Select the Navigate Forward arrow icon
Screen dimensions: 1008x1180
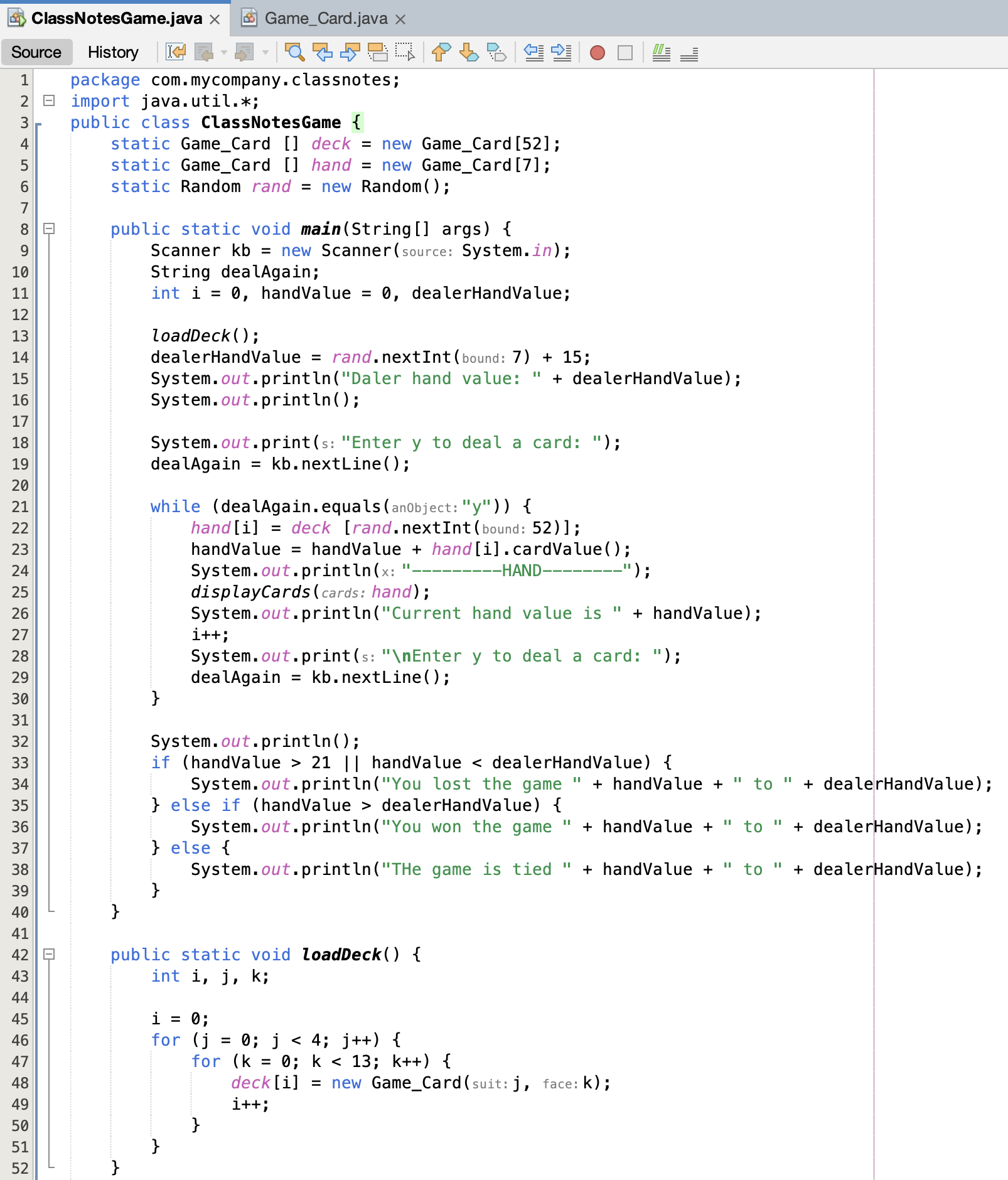pos(245,53)
